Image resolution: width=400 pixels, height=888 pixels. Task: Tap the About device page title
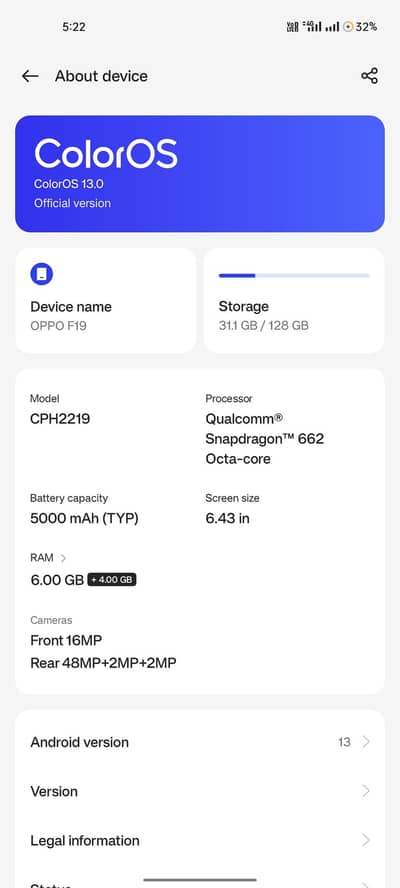pos(101,76)
